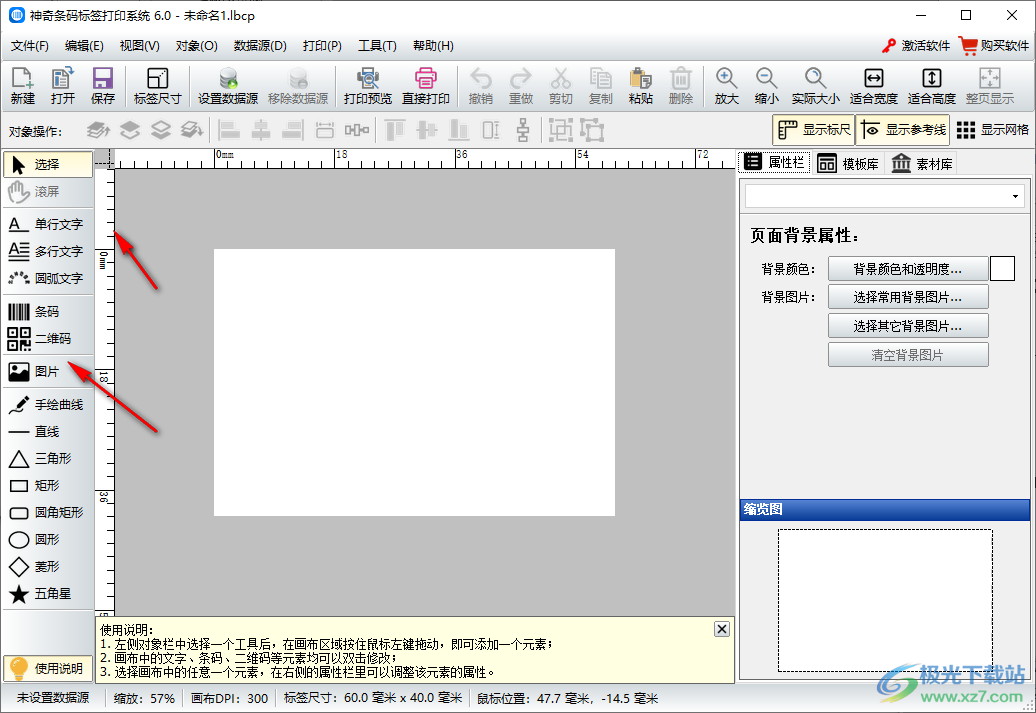This screenshot has width=1036, height=713.
Task: Toggle 显示标尺 ruler display
Action: pos(813,130)
